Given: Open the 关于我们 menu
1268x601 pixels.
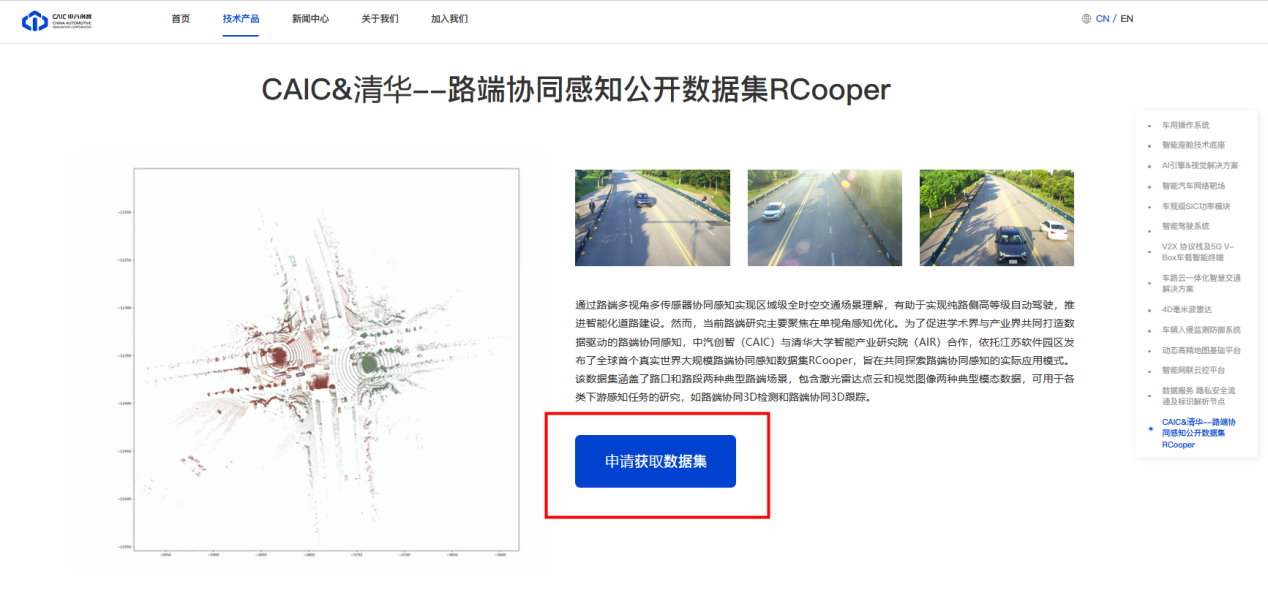Looking at the screenshot, I should (380, 19).
